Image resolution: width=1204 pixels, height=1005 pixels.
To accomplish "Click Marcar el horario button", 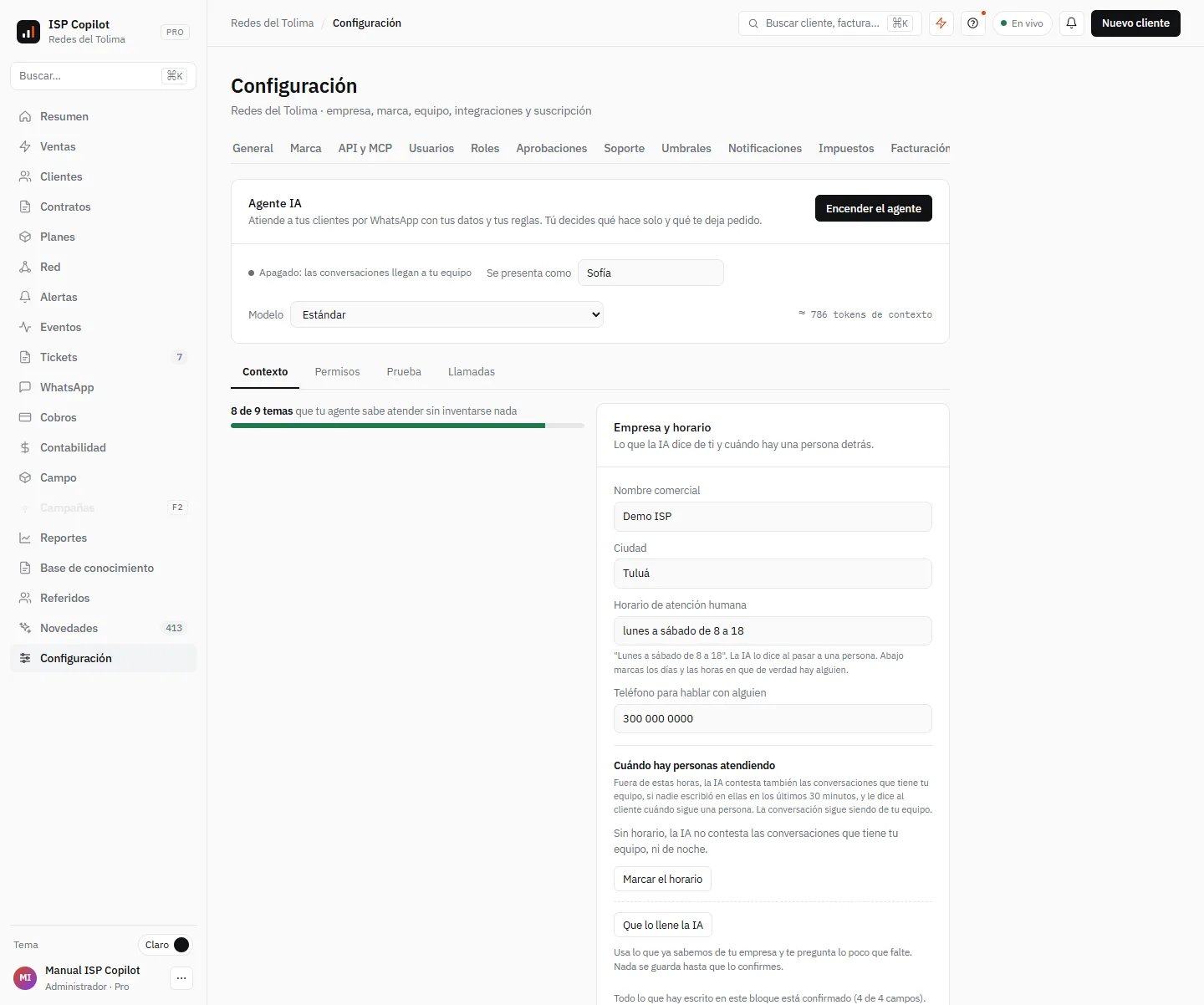I will pyautogui.click(x=662, y=880).
